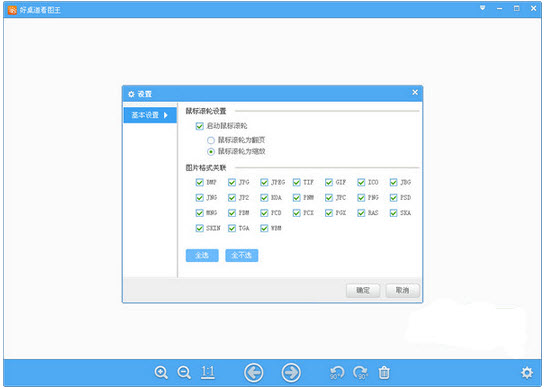The width and height of the screenshot is (544, 389).
Task: Toggle the 启动鼠标滚轮 checkbox
Action: 199,126
